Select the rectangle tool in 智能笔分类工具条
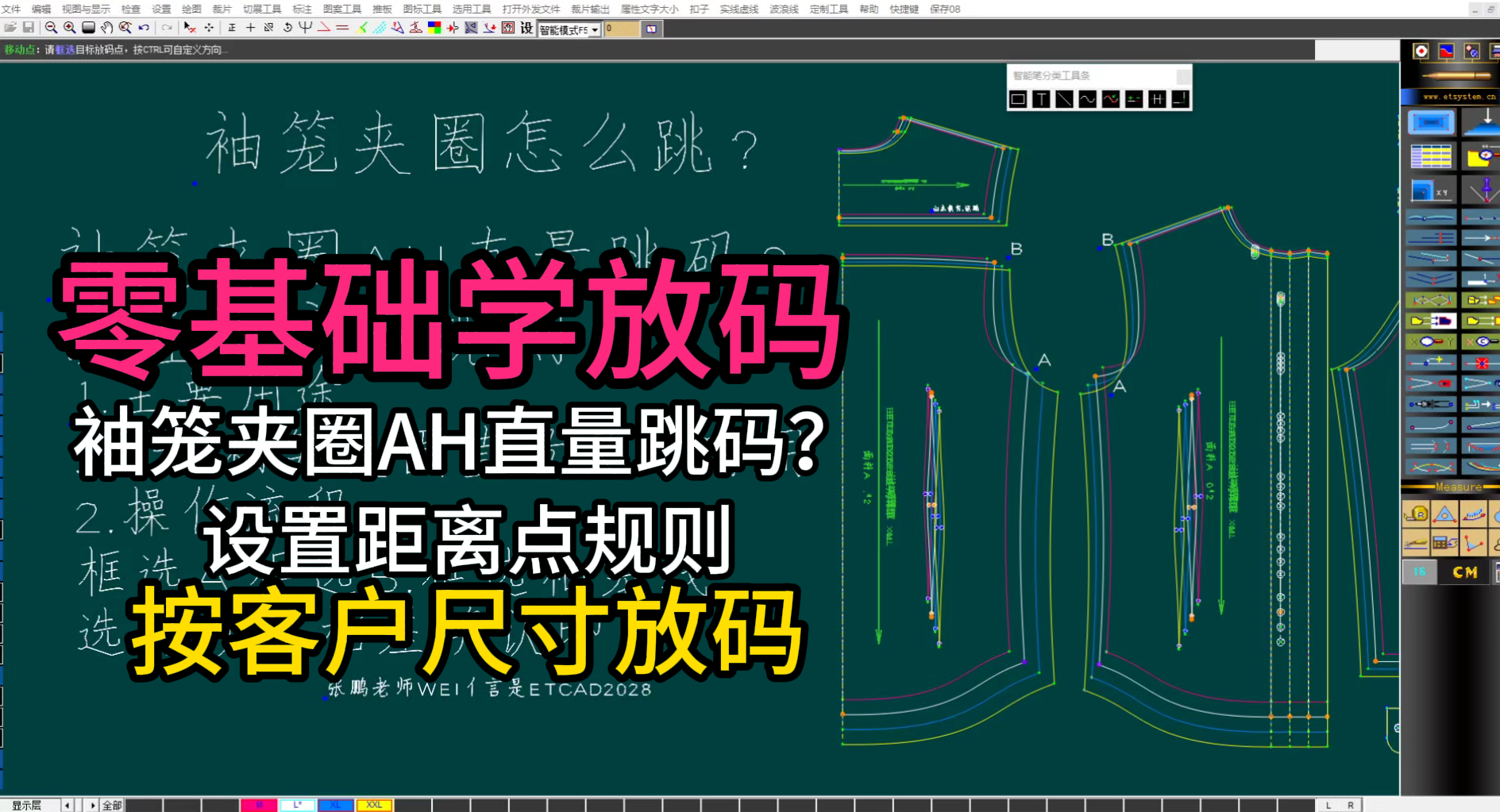 point(1018,99)
